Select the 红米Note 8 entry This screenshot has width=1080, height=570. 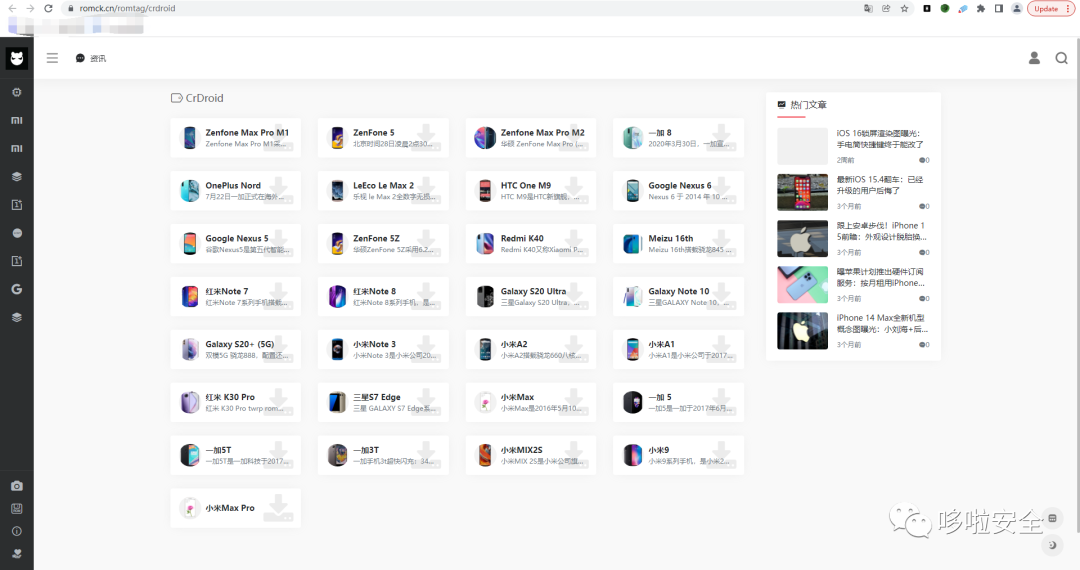pyautogui.click(x=383, y=297)
